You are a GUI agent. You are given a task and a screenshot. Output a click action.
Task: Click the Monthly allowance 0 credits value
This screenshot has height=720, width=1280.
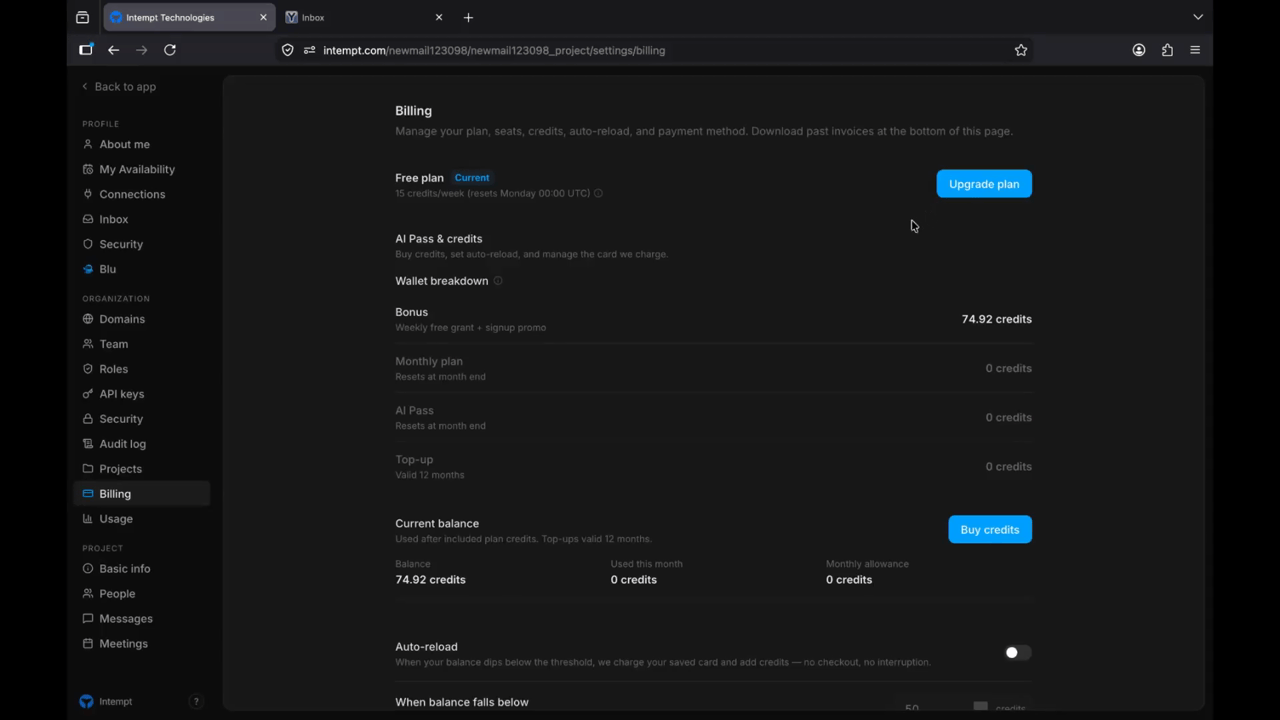pos(849,580)
